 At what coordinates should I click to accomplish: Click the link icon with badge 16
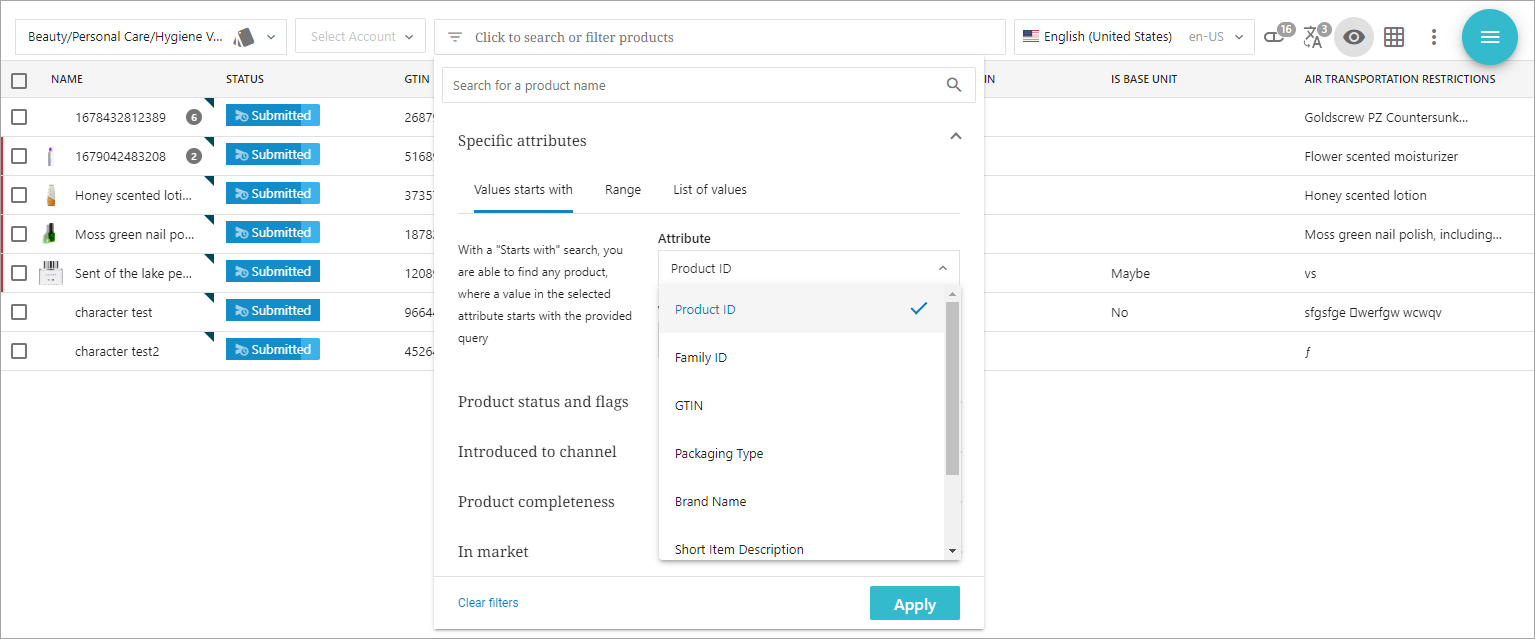[1274, 37]
